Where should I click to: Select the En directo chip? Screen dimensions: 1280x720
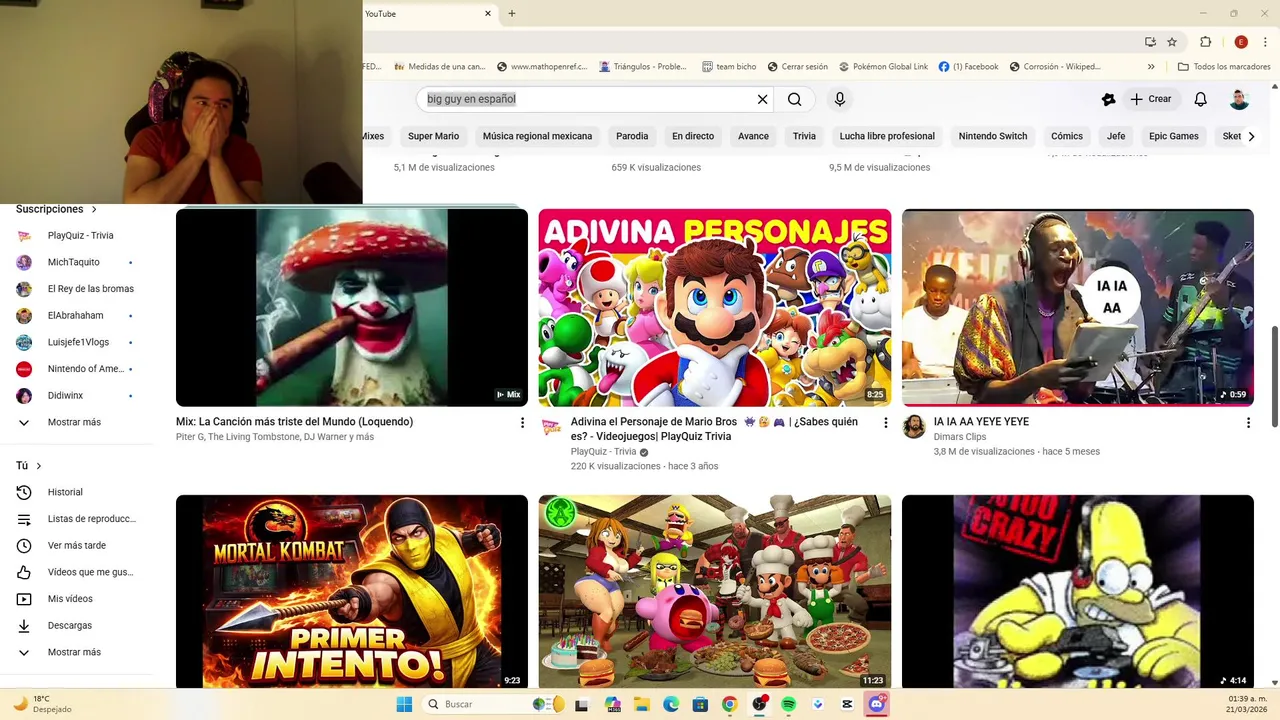[693, 136]
